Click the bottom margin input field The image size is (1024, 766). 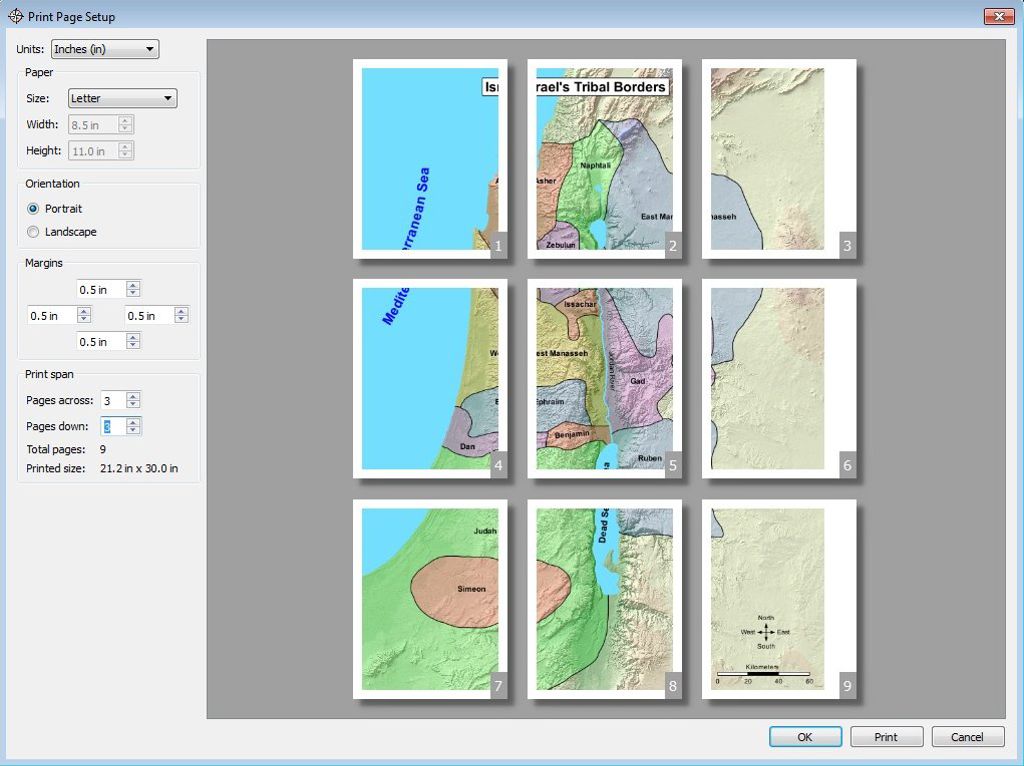[101, 342]
